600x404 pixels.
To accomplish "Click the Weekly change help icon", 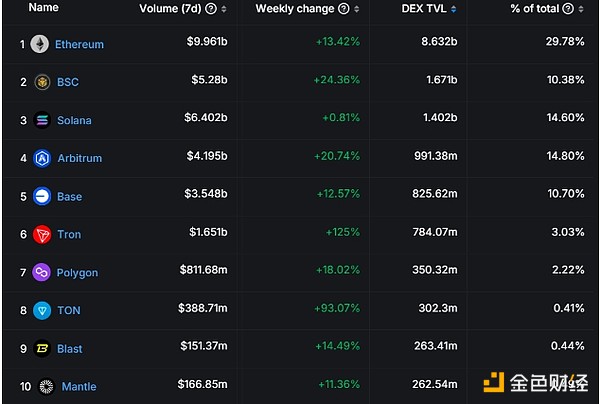I will tap(344, 8).
